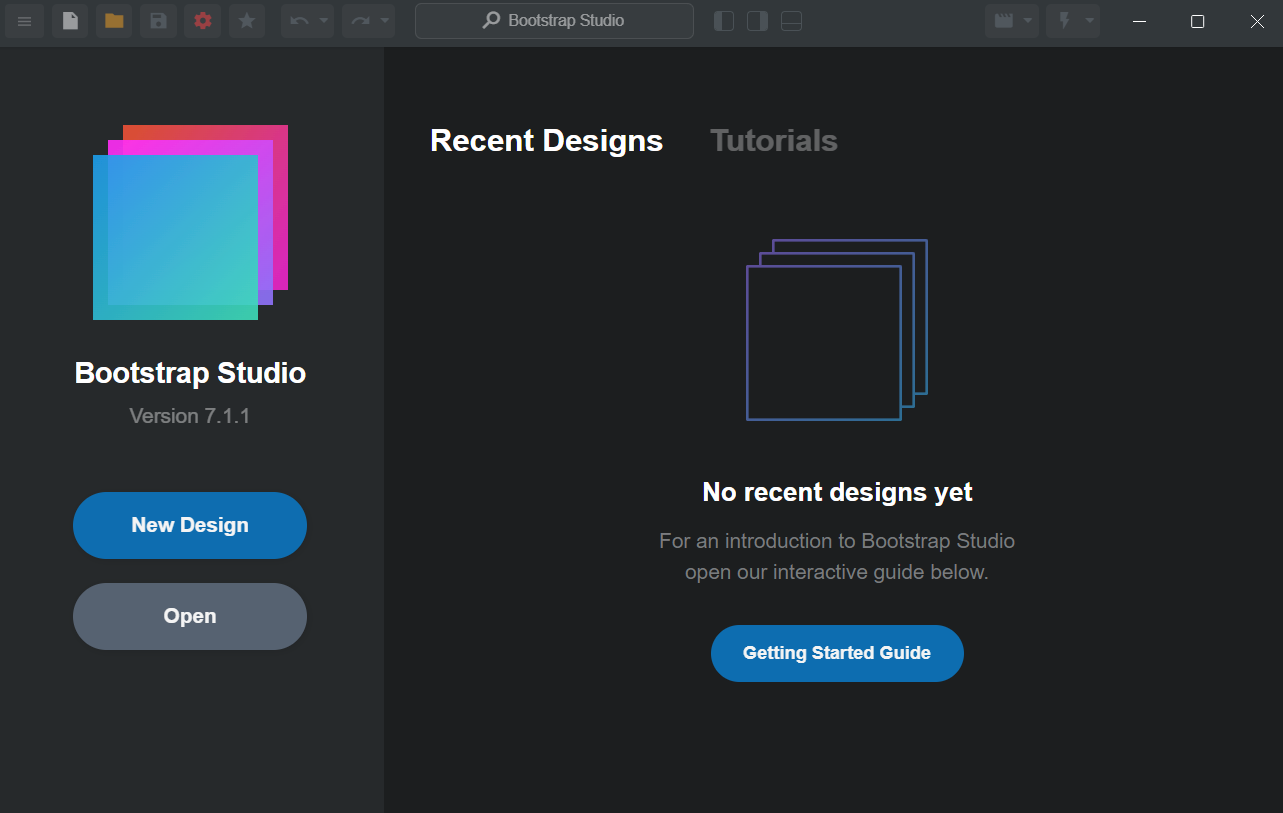The image size is (1283, 813).
Task: Click the Version 7.1.1 text
Action: 190,416
